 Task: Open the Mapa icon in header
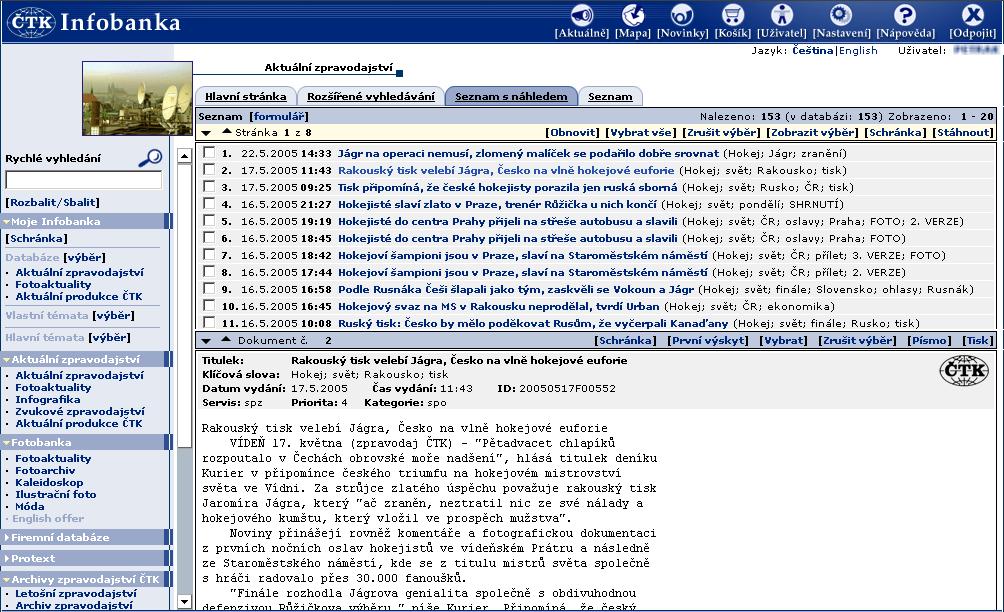click(632, 15)
